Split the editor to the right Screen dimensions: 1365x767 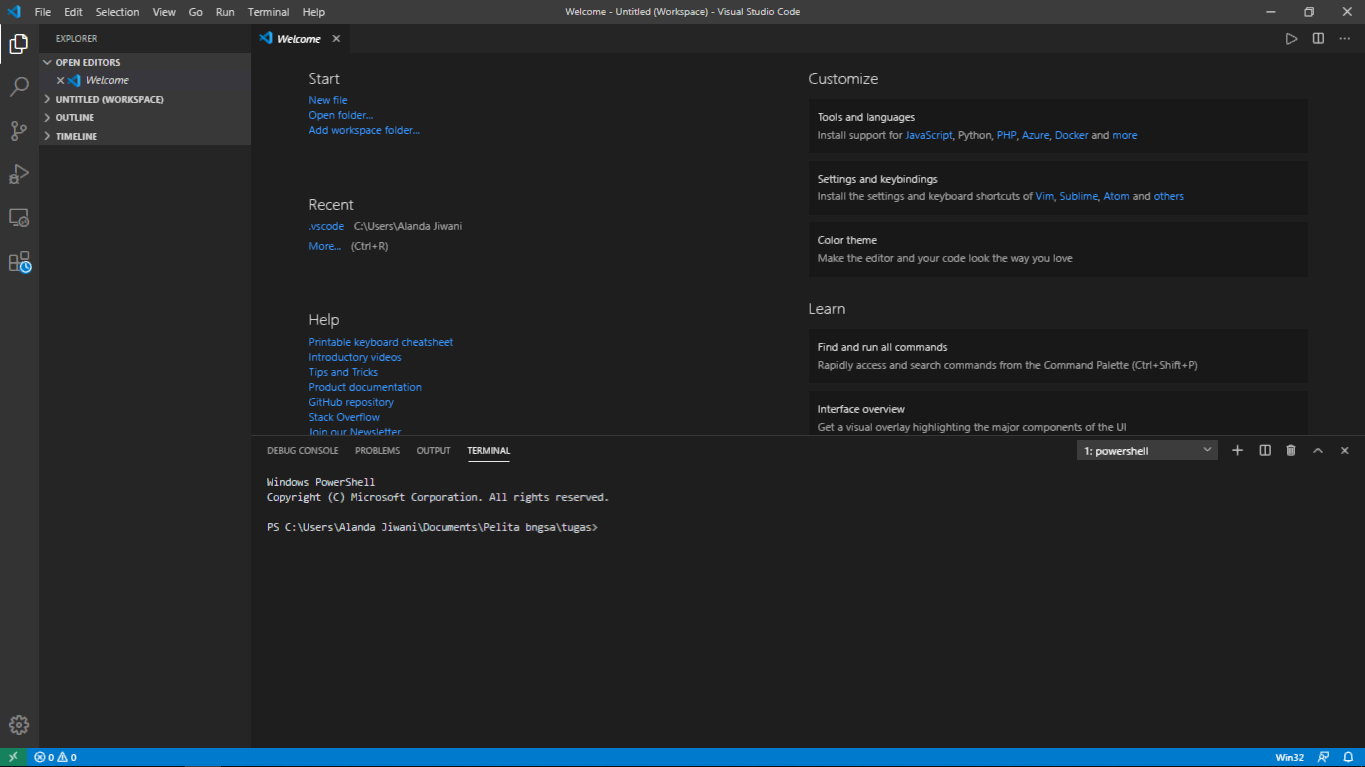(1318, 39)
